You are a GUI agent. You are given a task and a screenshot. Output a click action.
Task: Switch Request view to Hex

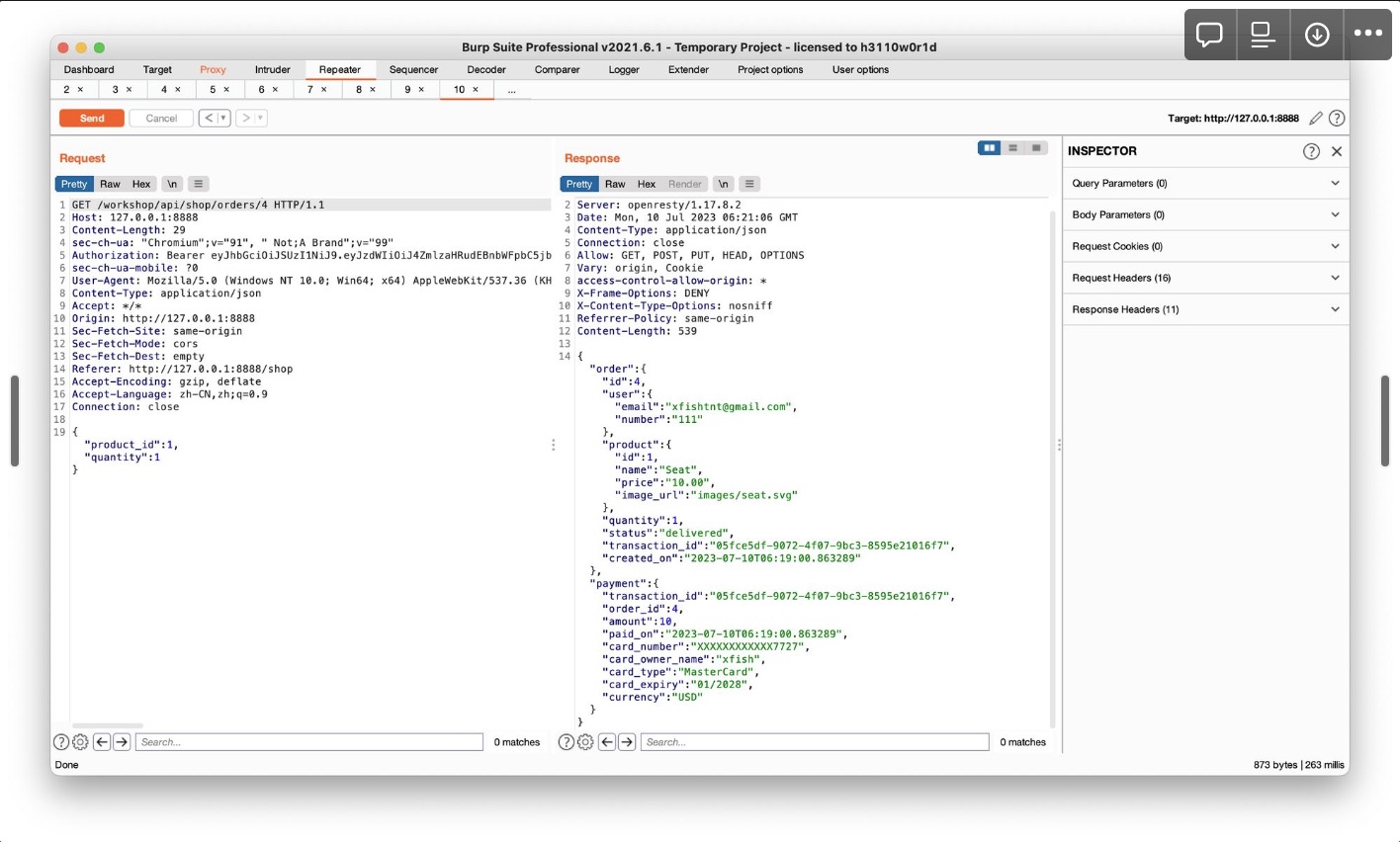(141, 184)
